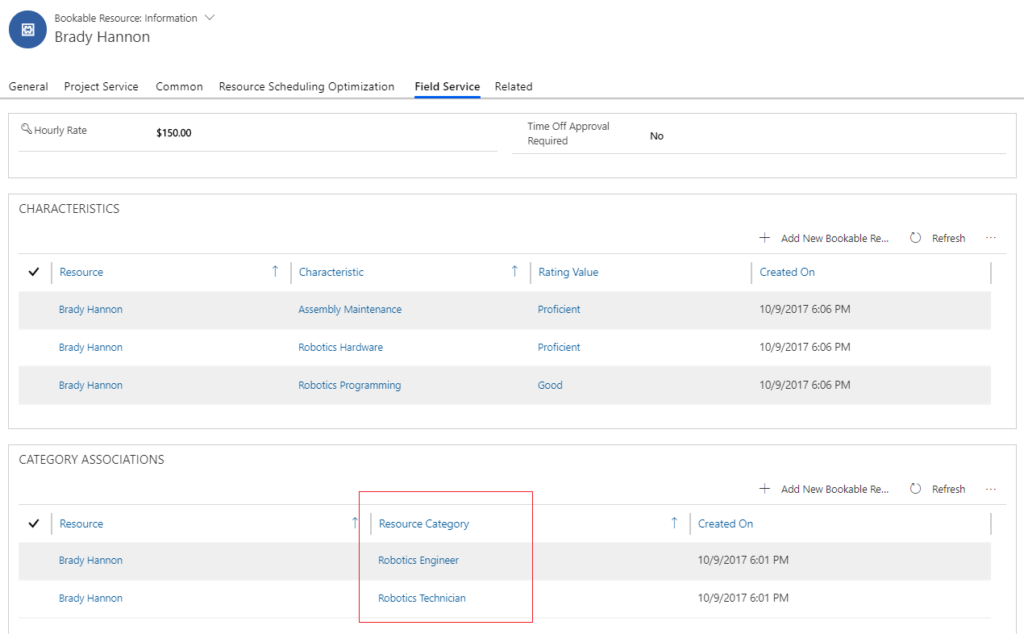Add new record in Characteristics grid
Screen dimensions: 1024x634
pyautogui.click(x=825, y=238)
